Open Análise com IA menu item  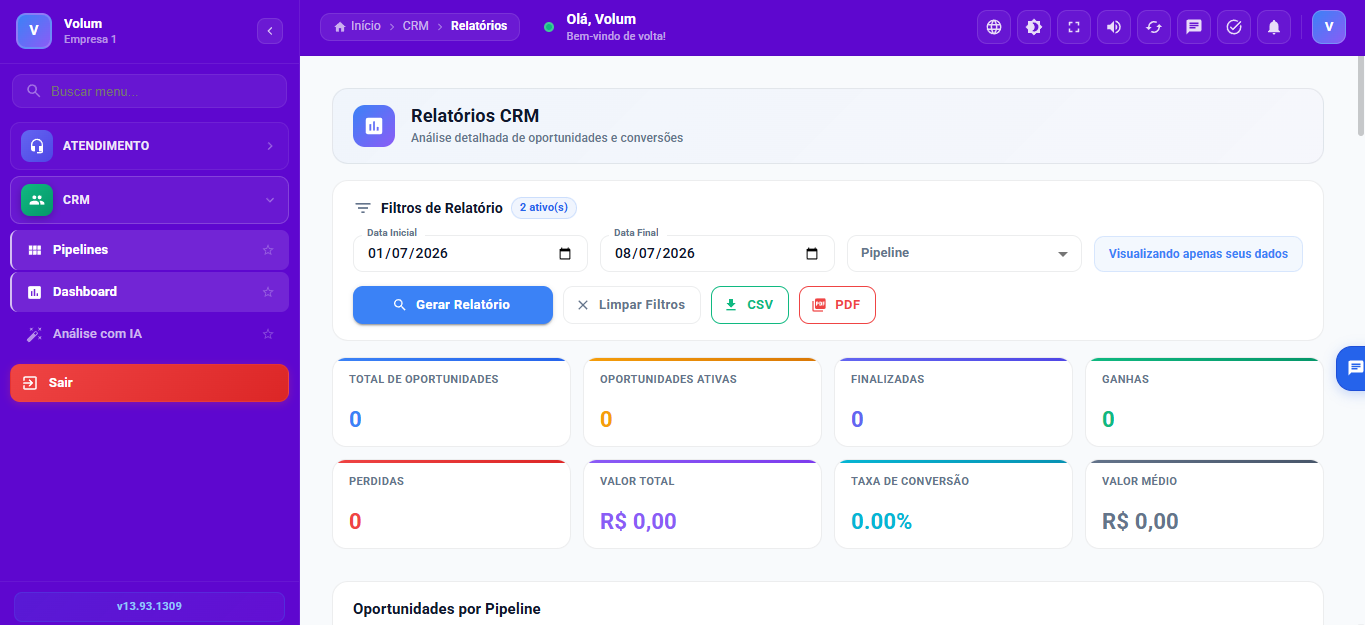149,334
